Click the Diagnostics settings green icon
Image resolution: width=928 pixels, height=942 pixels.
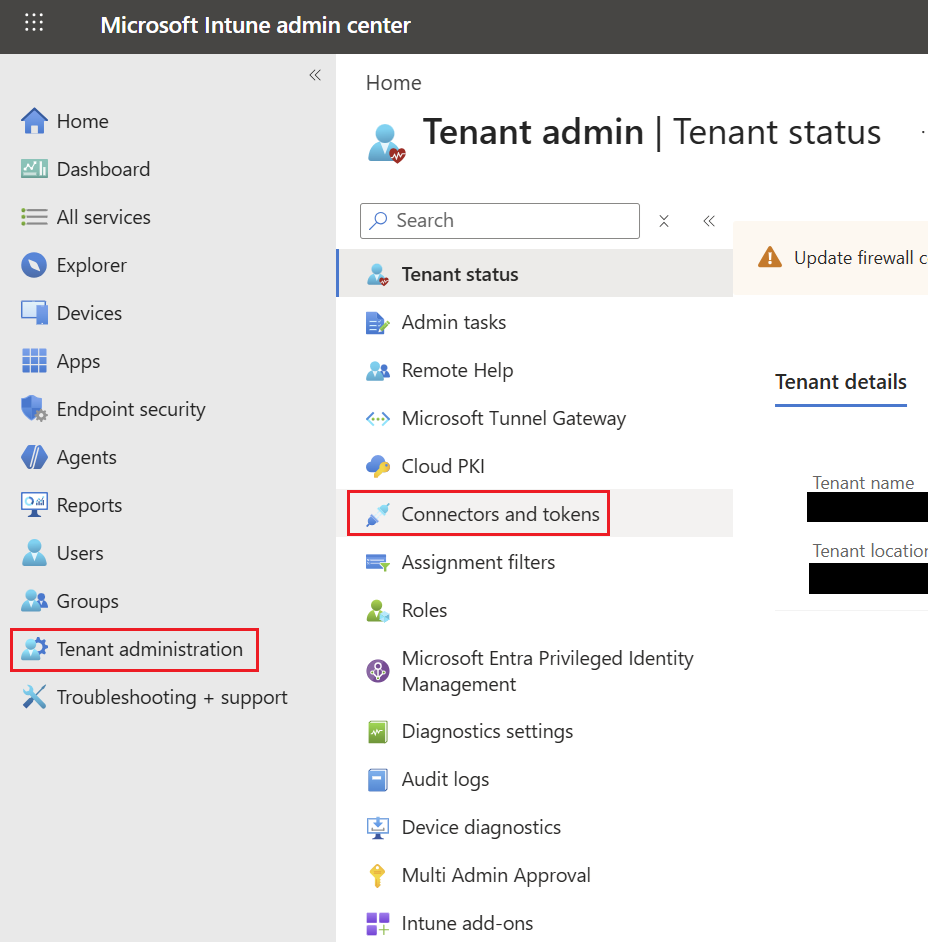(x=378, y=732)
